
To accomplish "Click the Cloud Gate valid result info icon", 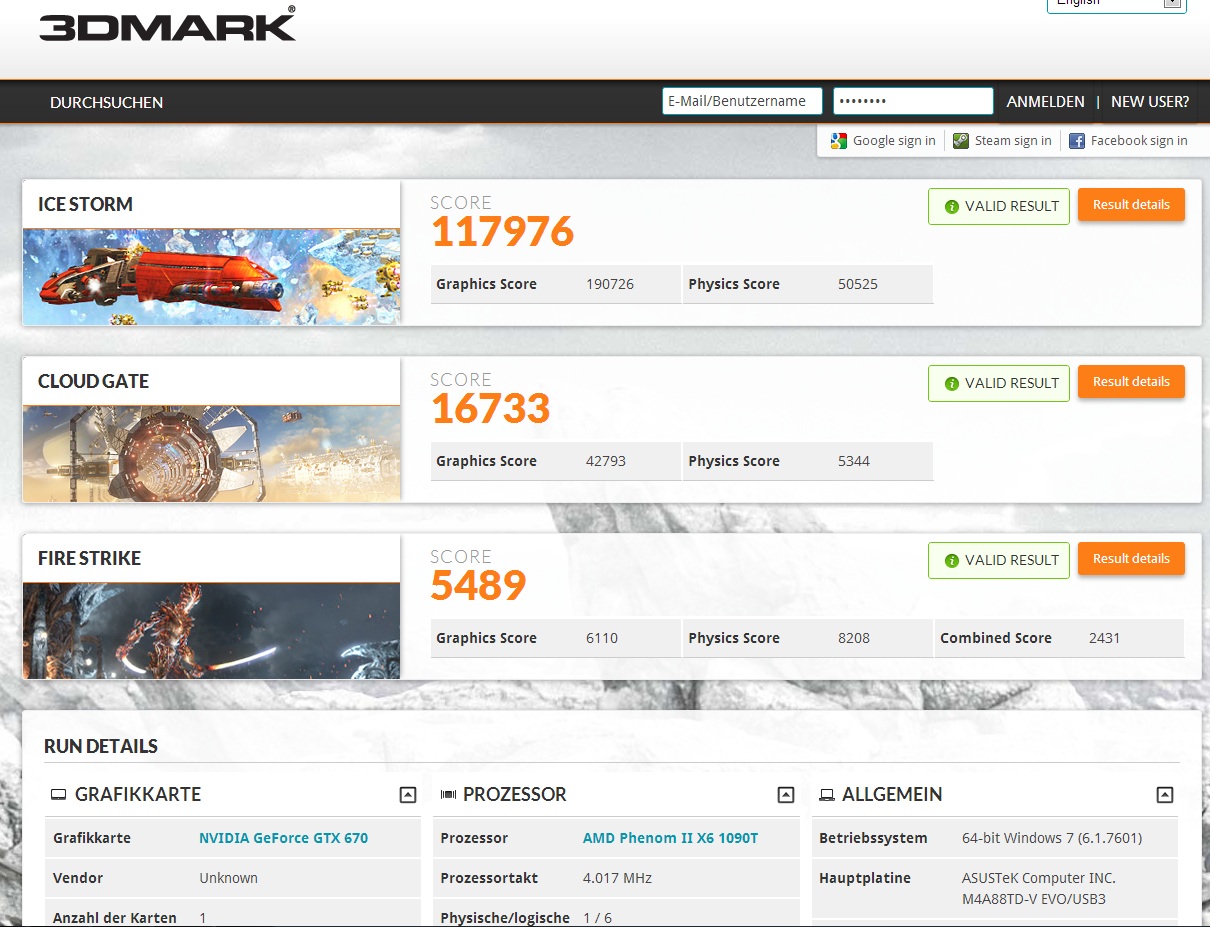I will pyautogui.click(x=952, y=384).
